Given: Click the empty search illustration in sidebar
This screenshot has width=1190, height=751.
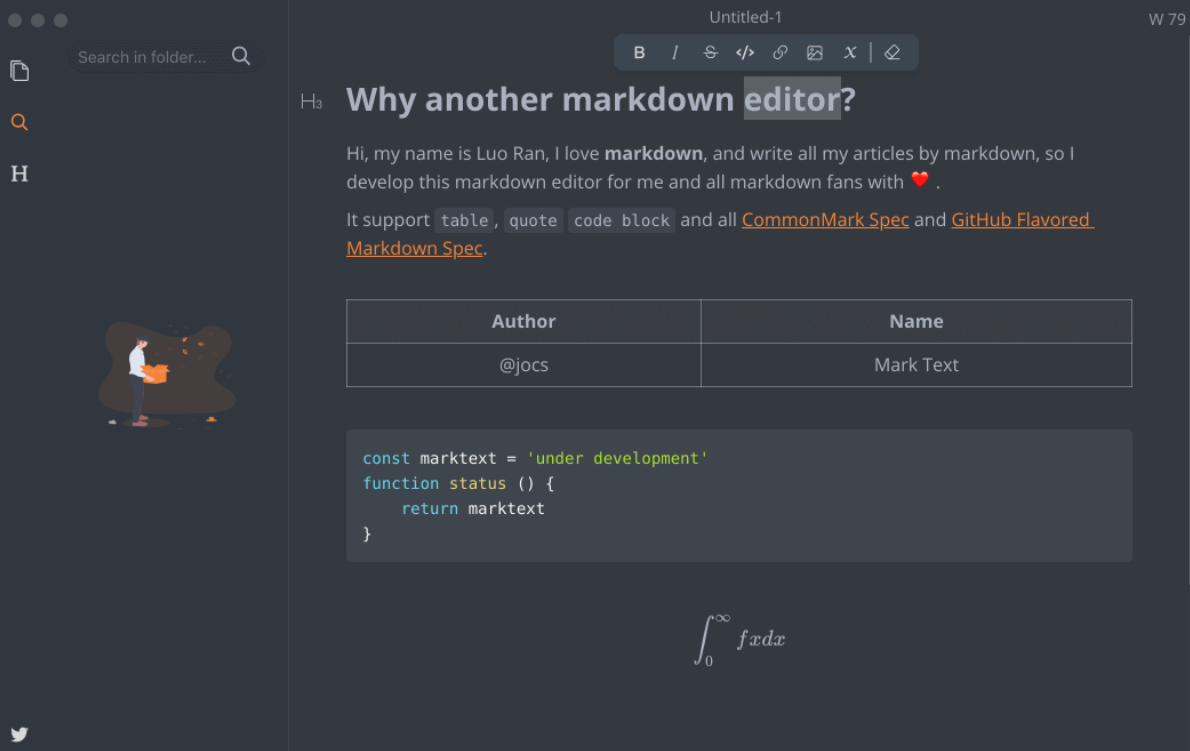Looking at the screenshot, I should click(x=166, y=375).
